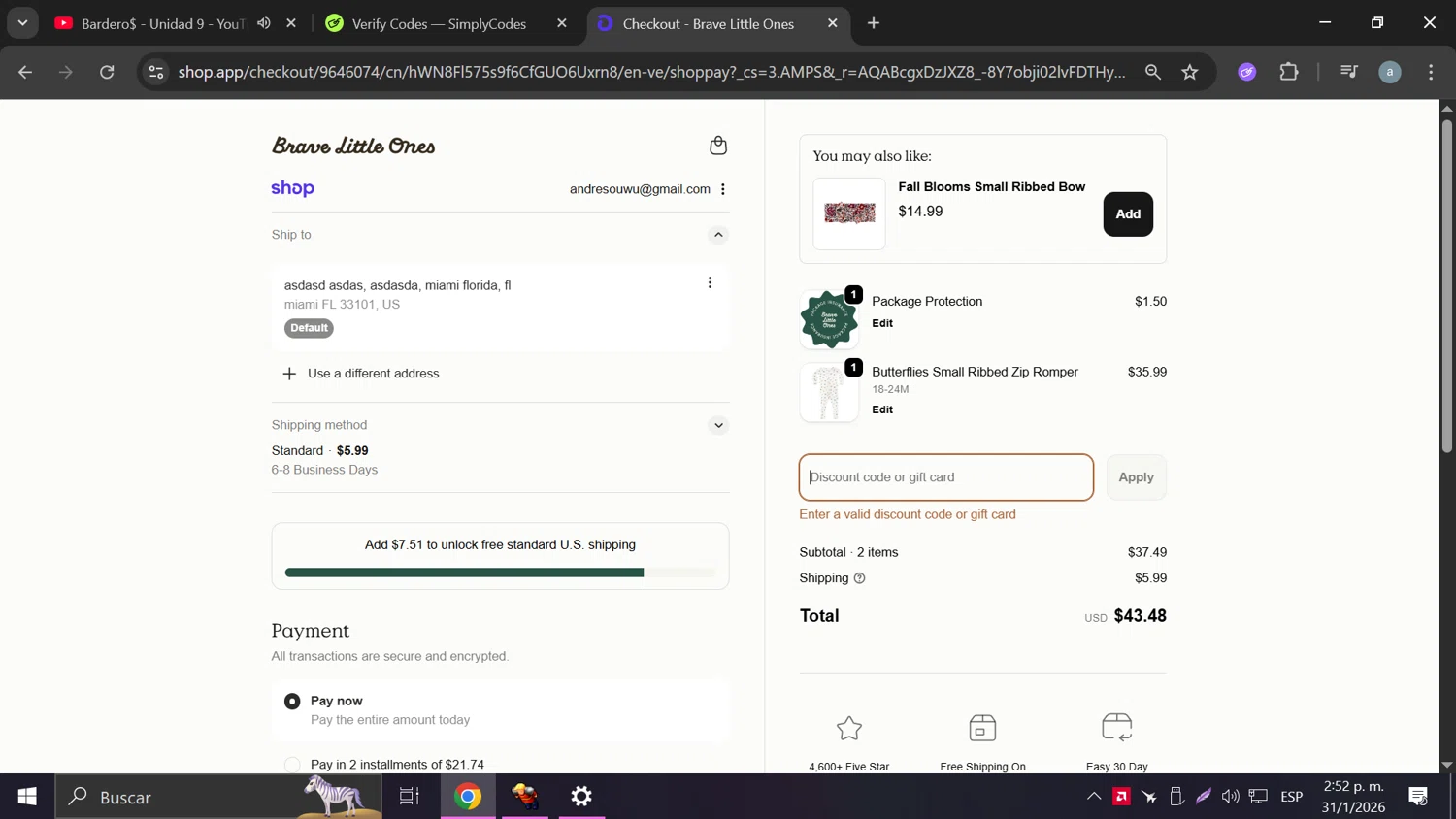Close the Verify Codes tab
Image resolution: width=1456 pixels, height=819 pixels.
click(x=562, y=23)
